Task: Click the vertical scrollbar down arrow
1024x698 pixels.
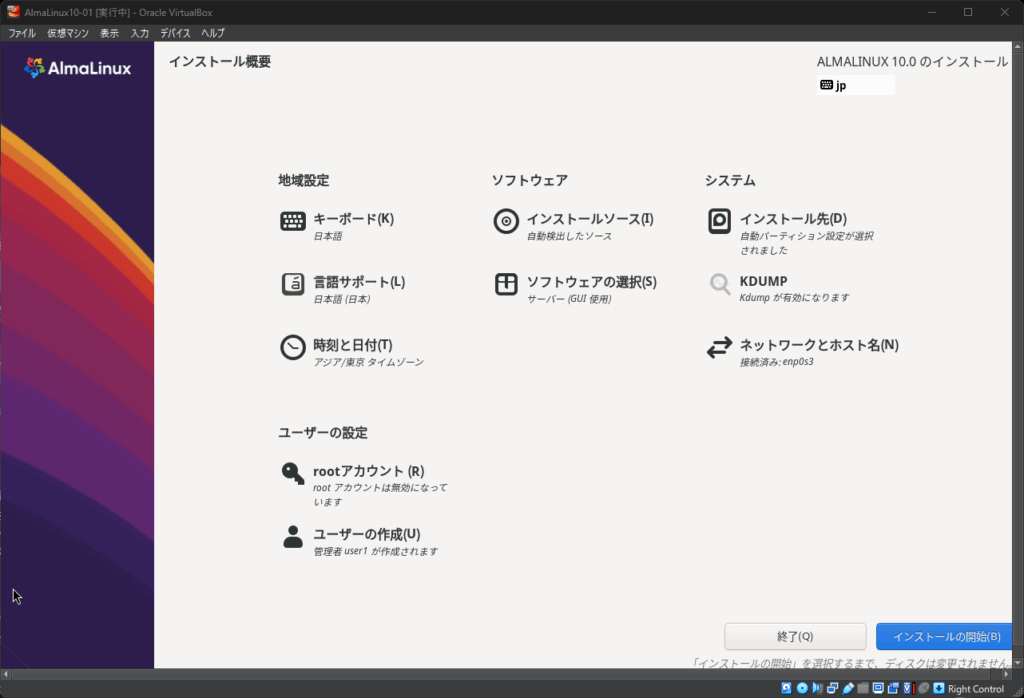Action: coord(1017,663)
